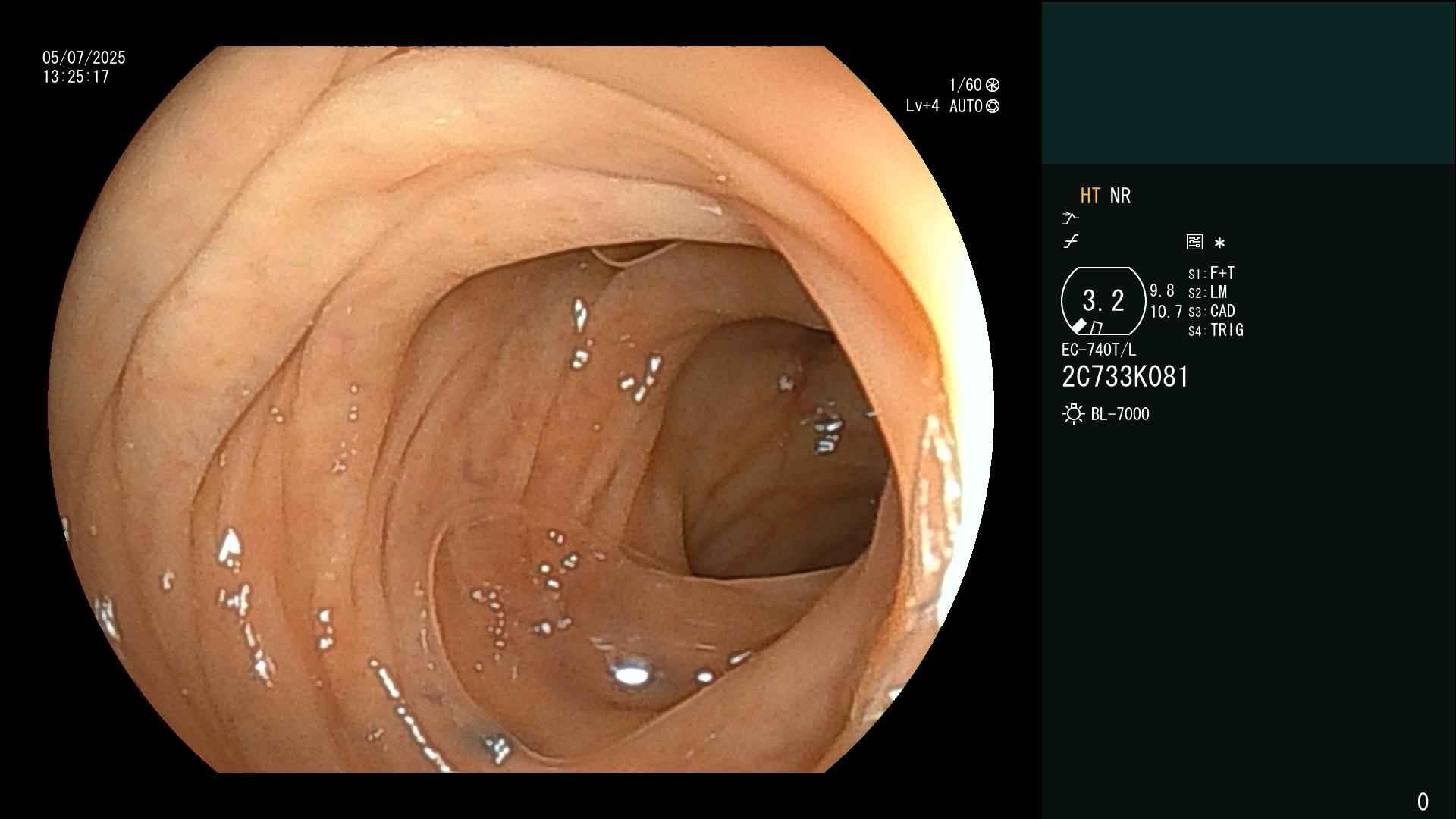The width and height of the screenshot is (1456, 819).
Task: Select the S1: F+T switch assignment
Action: (1211, 273)
